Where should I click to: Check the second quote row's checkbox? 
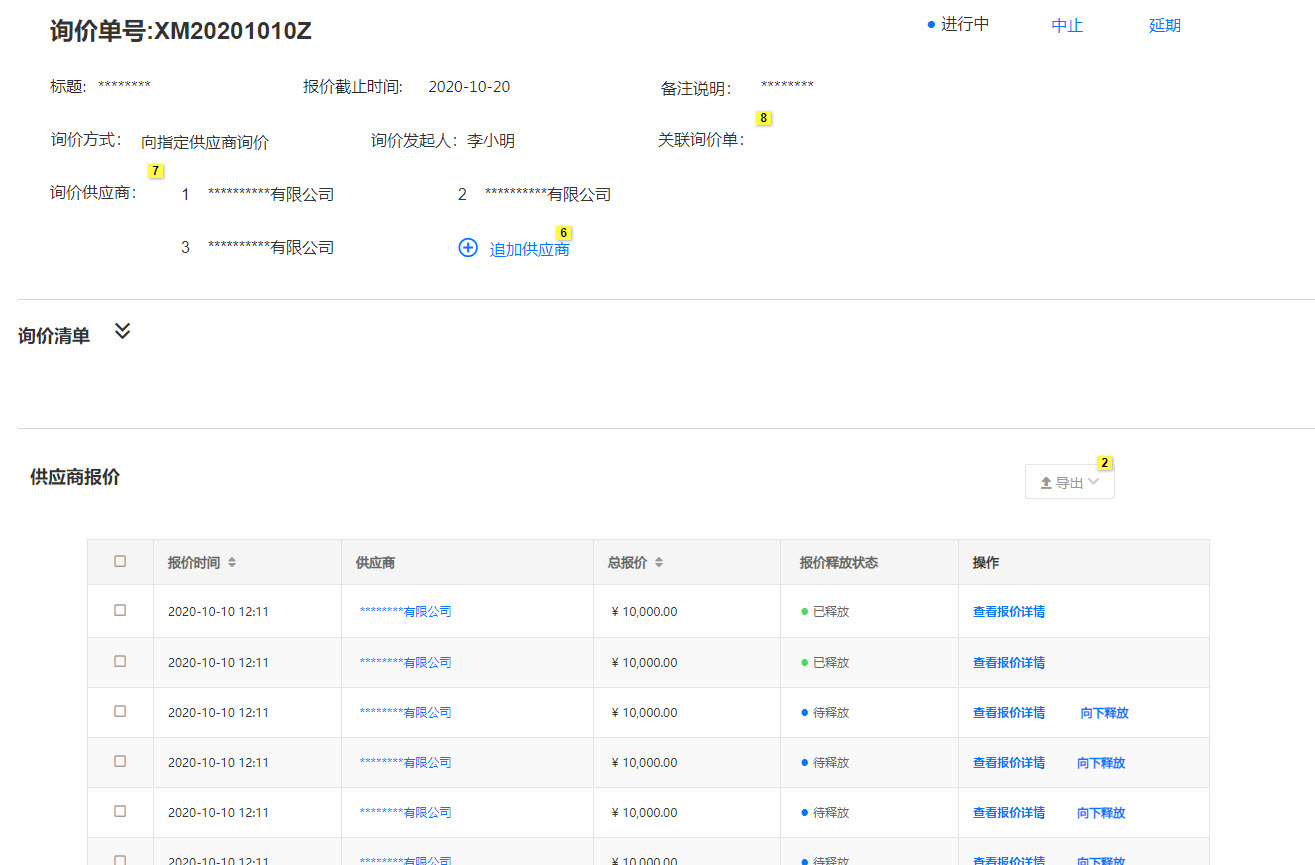[120, 661]
